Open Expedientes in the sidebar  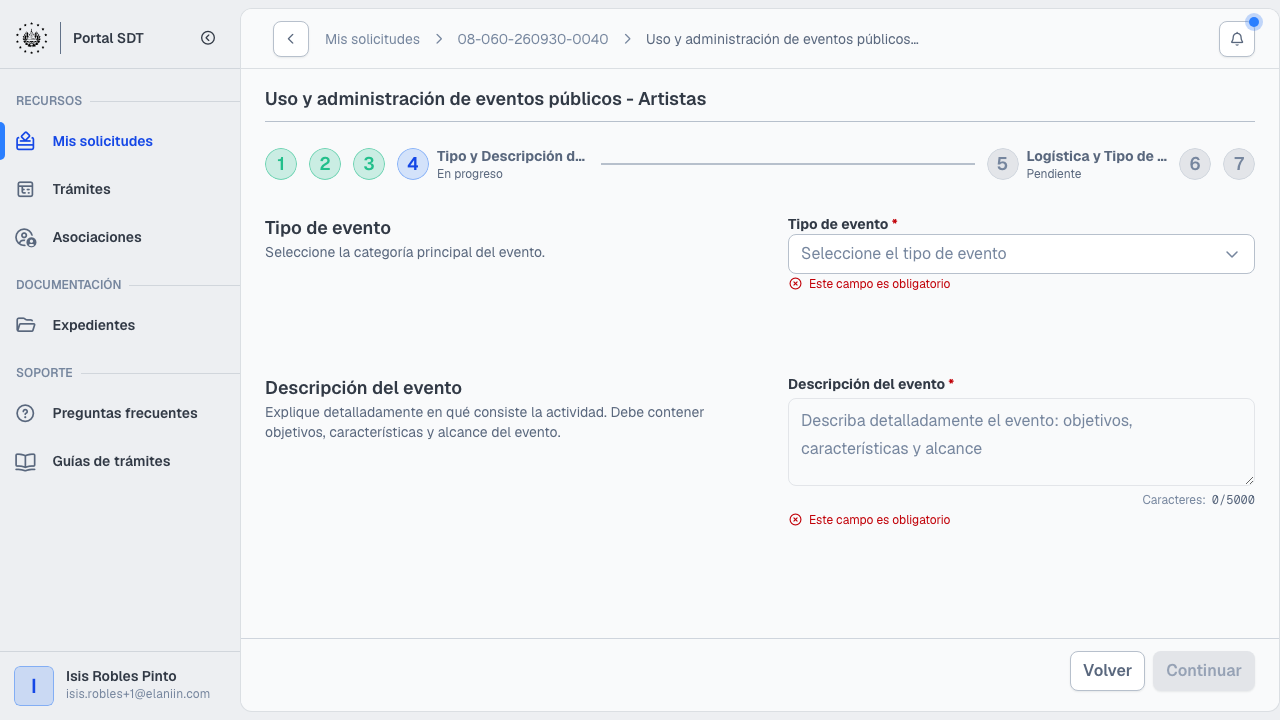pos(120,325)
